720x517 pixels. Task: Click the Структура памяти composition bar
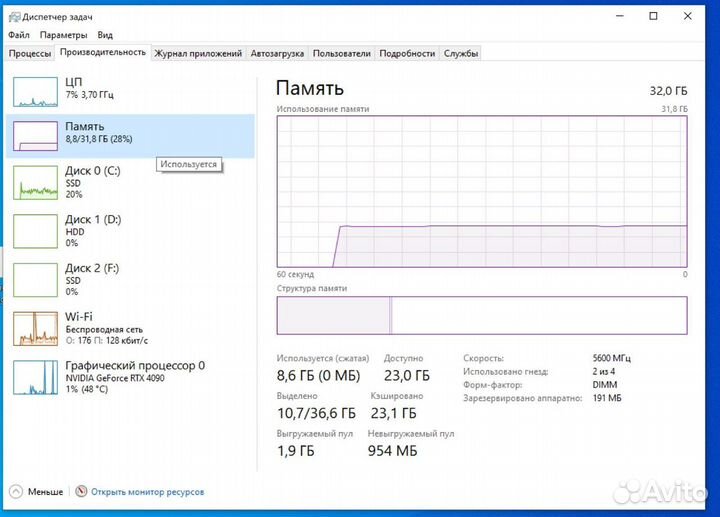(x=482, y=315)
